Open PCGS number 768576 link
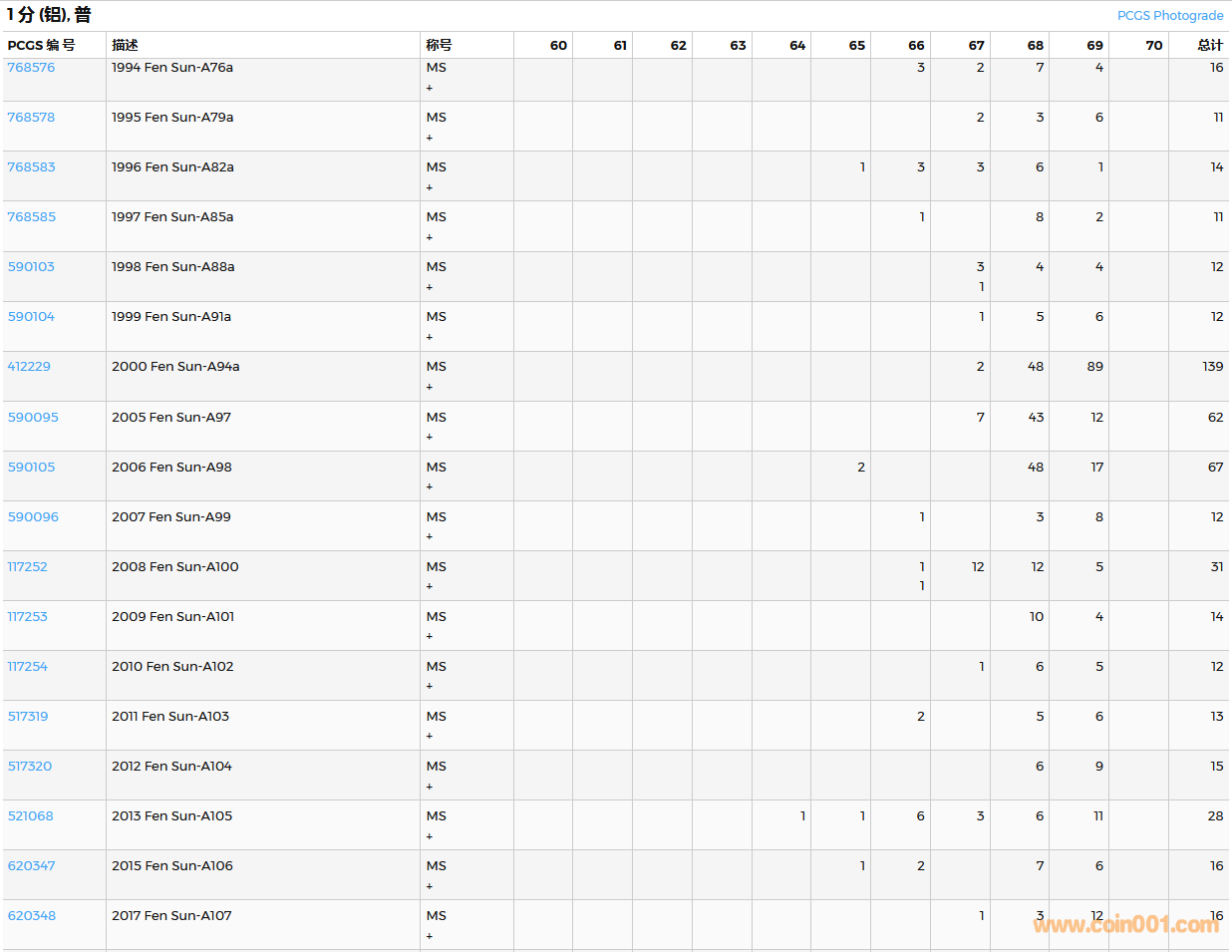The height and width of the screenshot is (952, 1232). click(31, 68)
